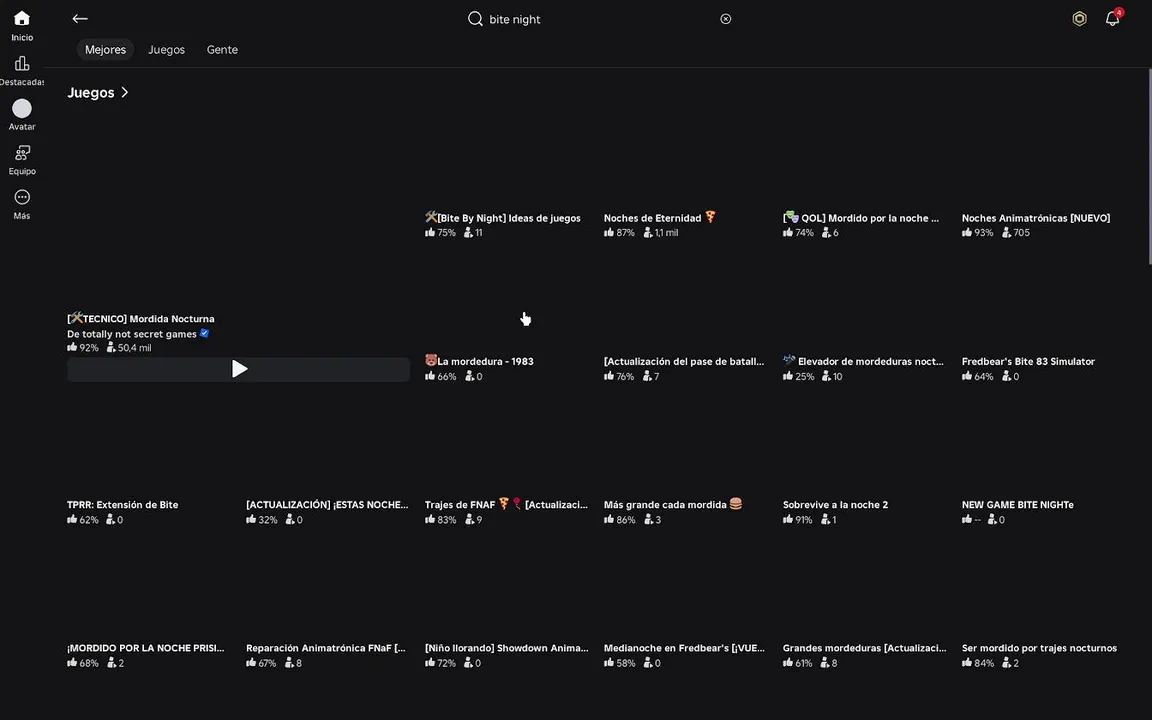The width and height of the screenshot is (1152, 720).
Task: Click the 1,1 mil players count
Action: coord(660,232)
